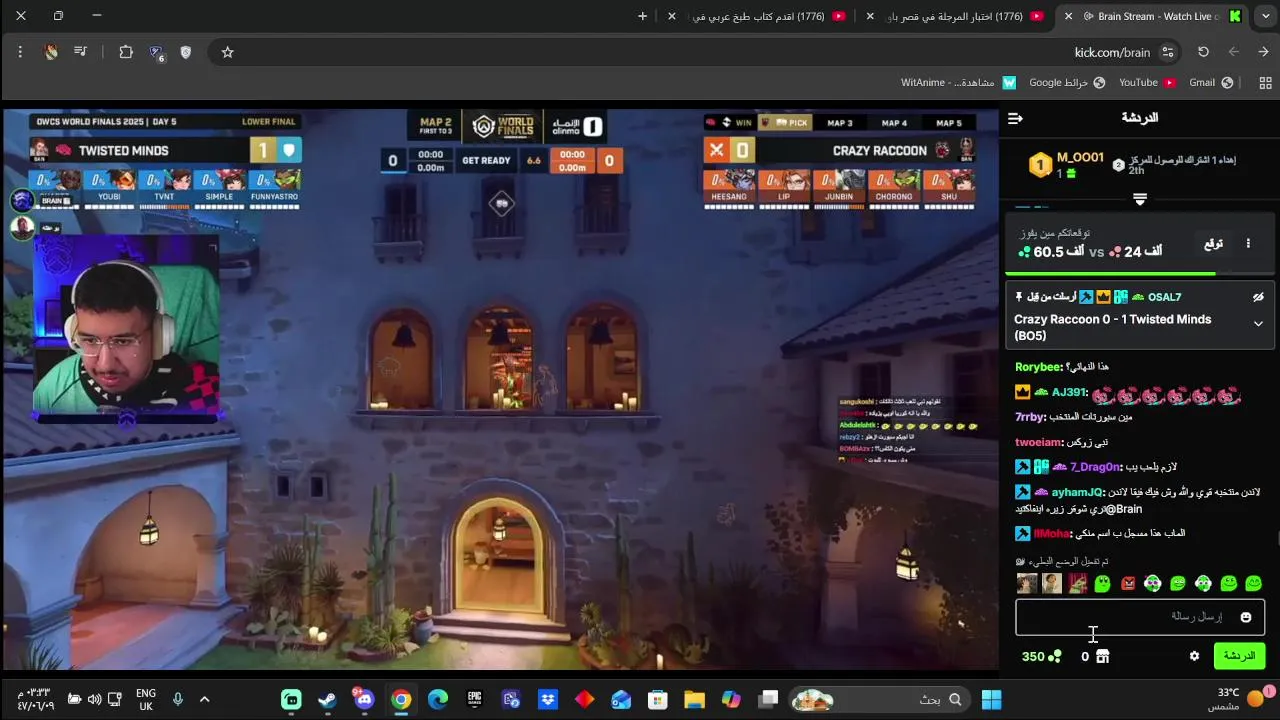This screenshot has height=720, width=1280.
Task: Open the Extensions puzzle icon
Action: (x=126, y=52)
